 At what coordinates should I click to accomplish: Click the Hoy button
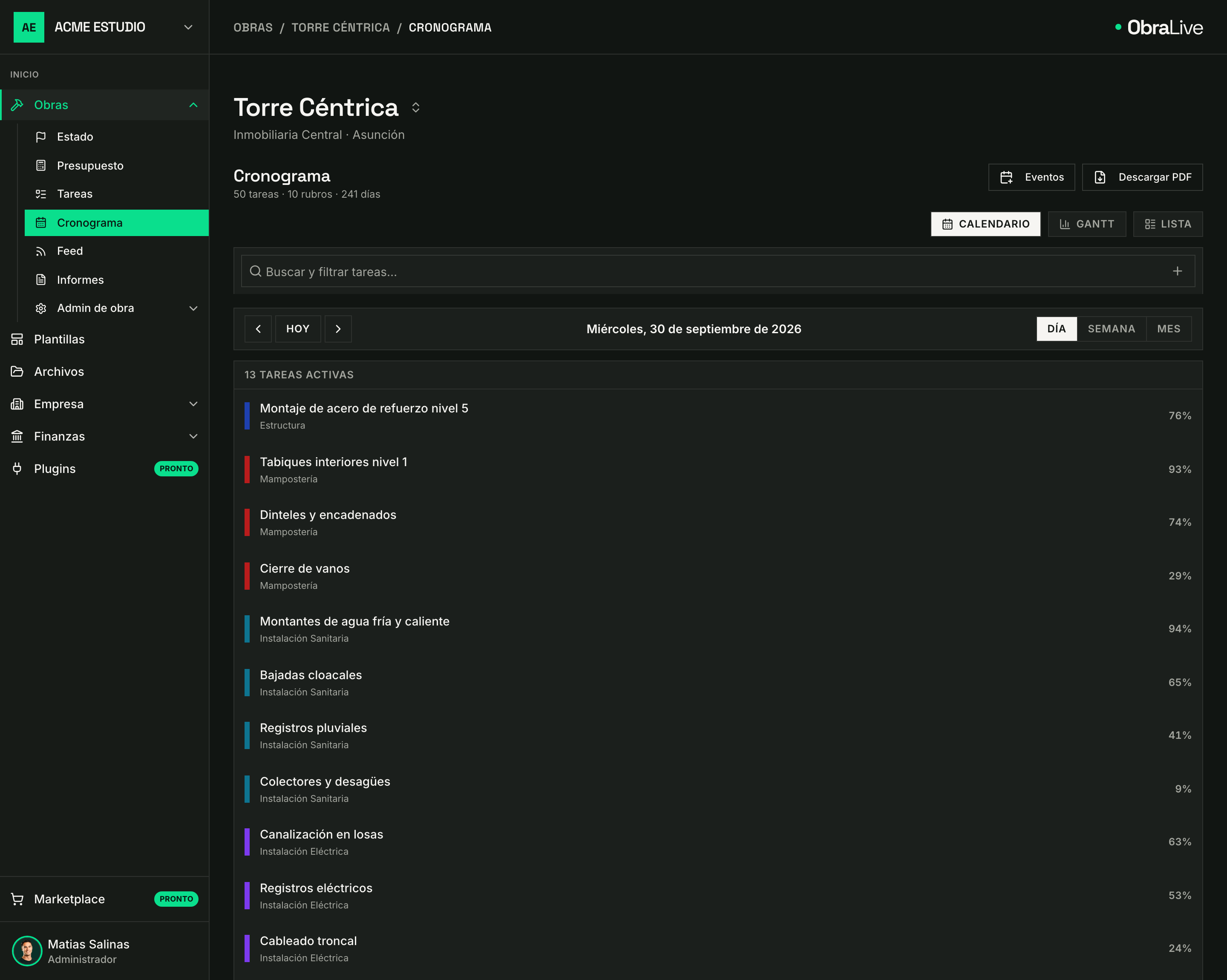pos(298,329)
